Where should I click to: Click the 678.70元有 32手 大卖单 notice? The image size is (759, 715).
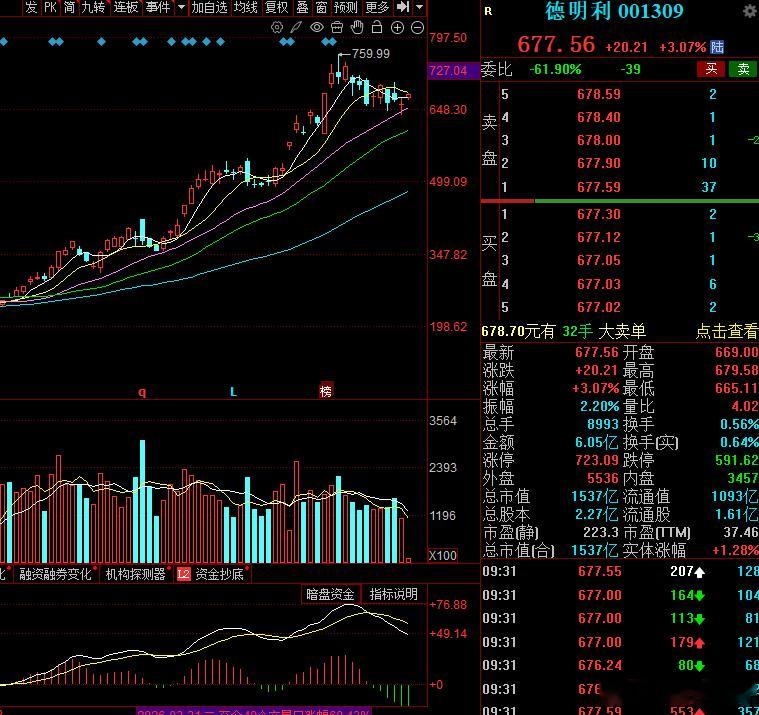pos(563,332)
